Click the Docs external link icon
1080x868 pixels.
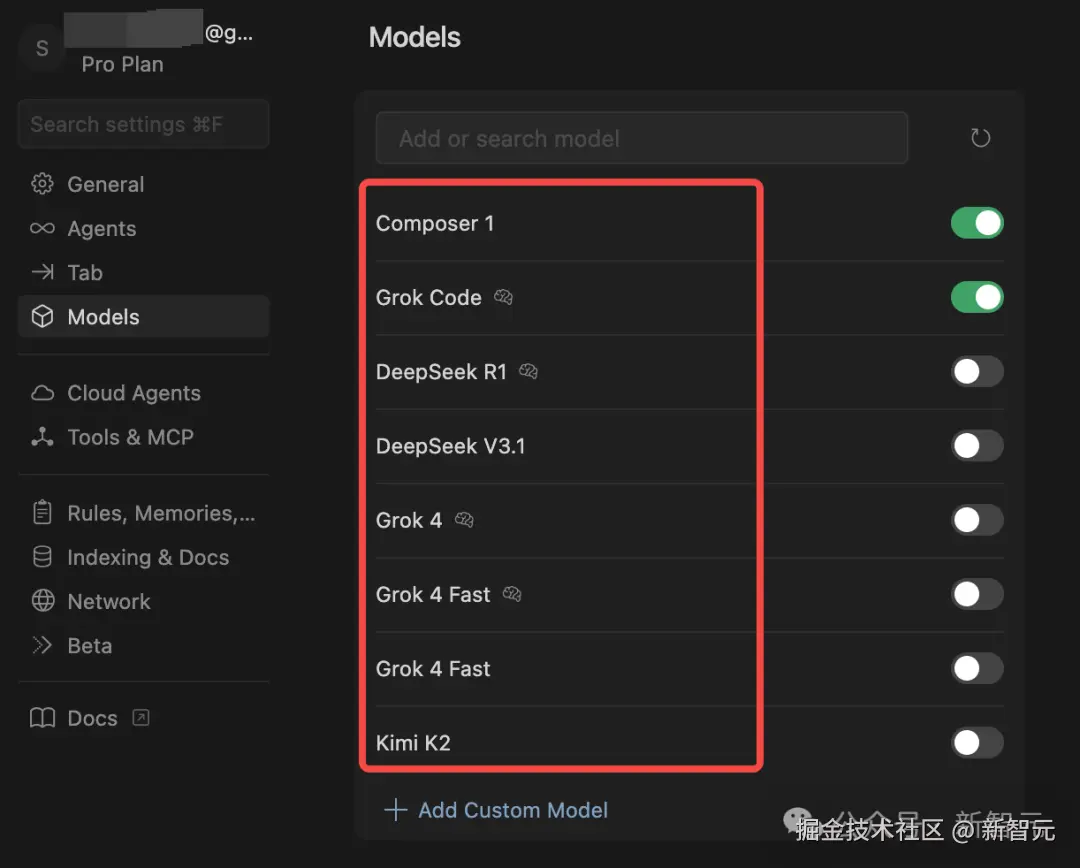141,717
